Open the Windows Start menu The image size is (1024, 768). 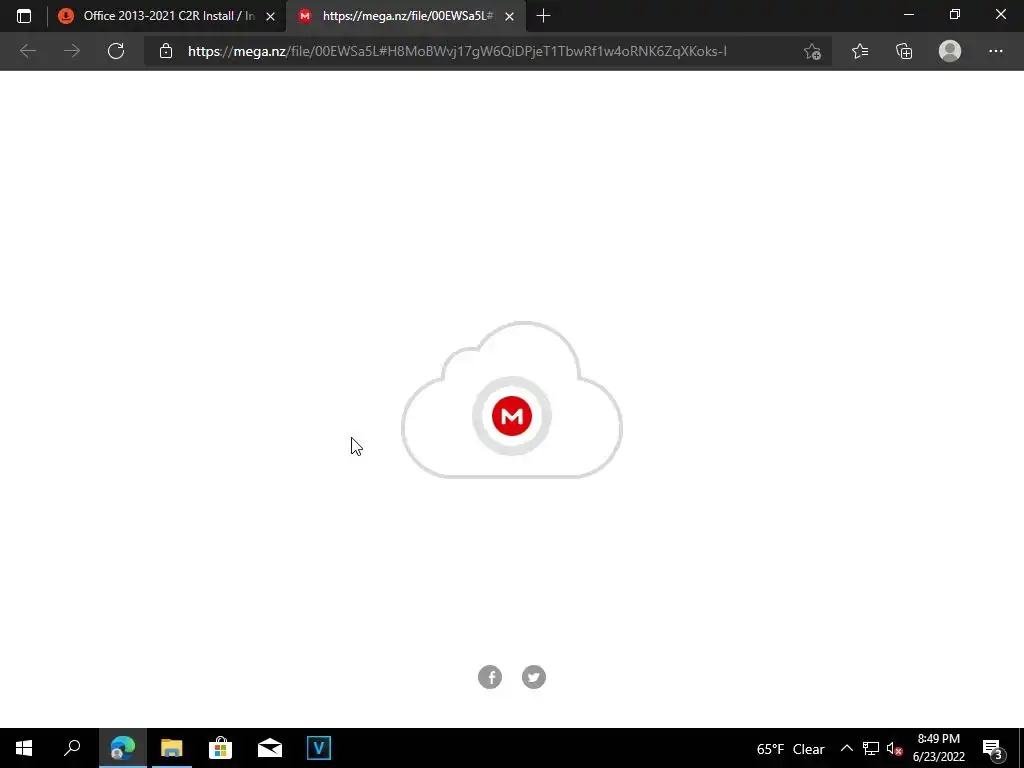(24, 748)
